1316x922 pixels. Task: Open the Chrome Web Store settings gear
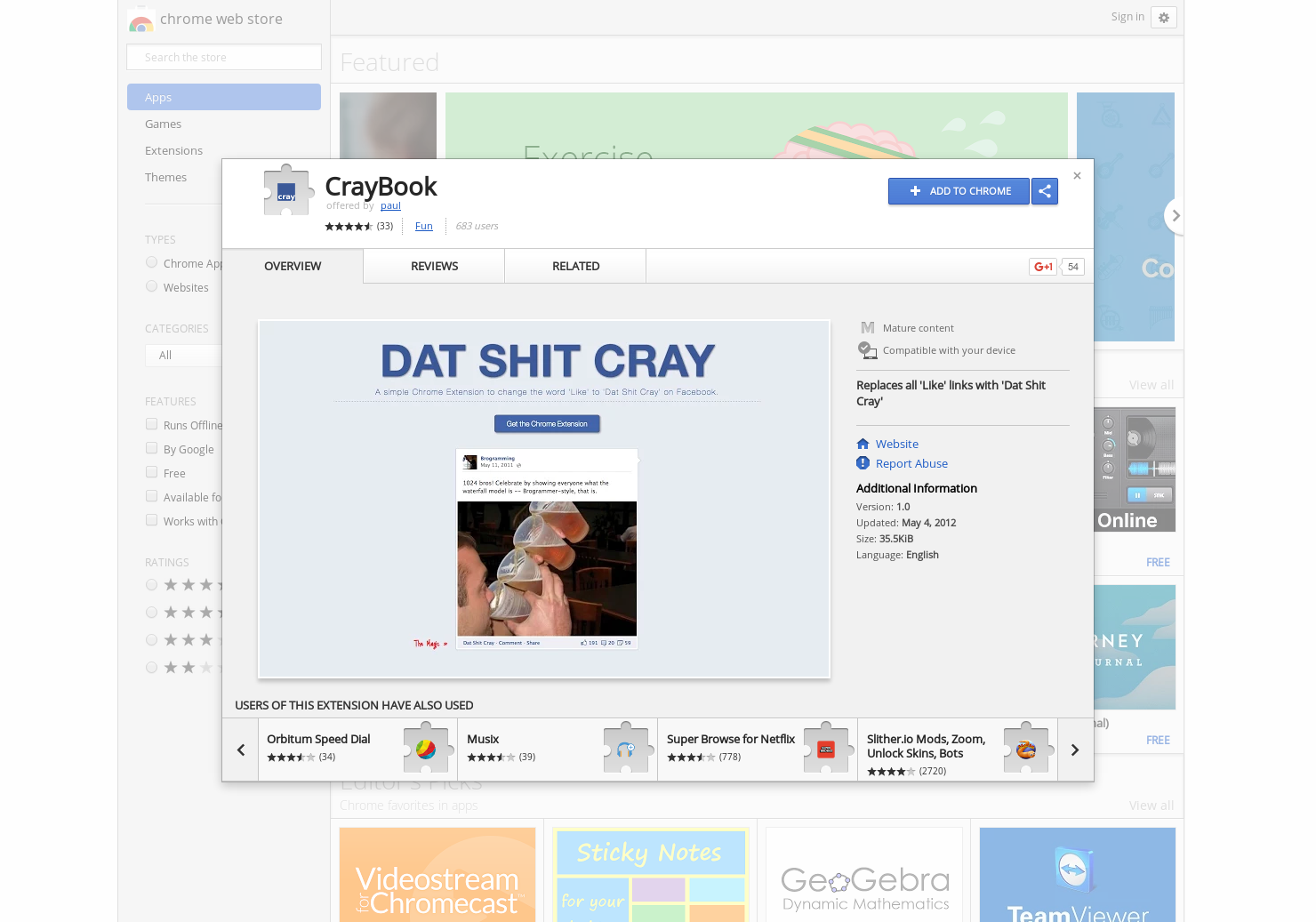(1164, 17)
